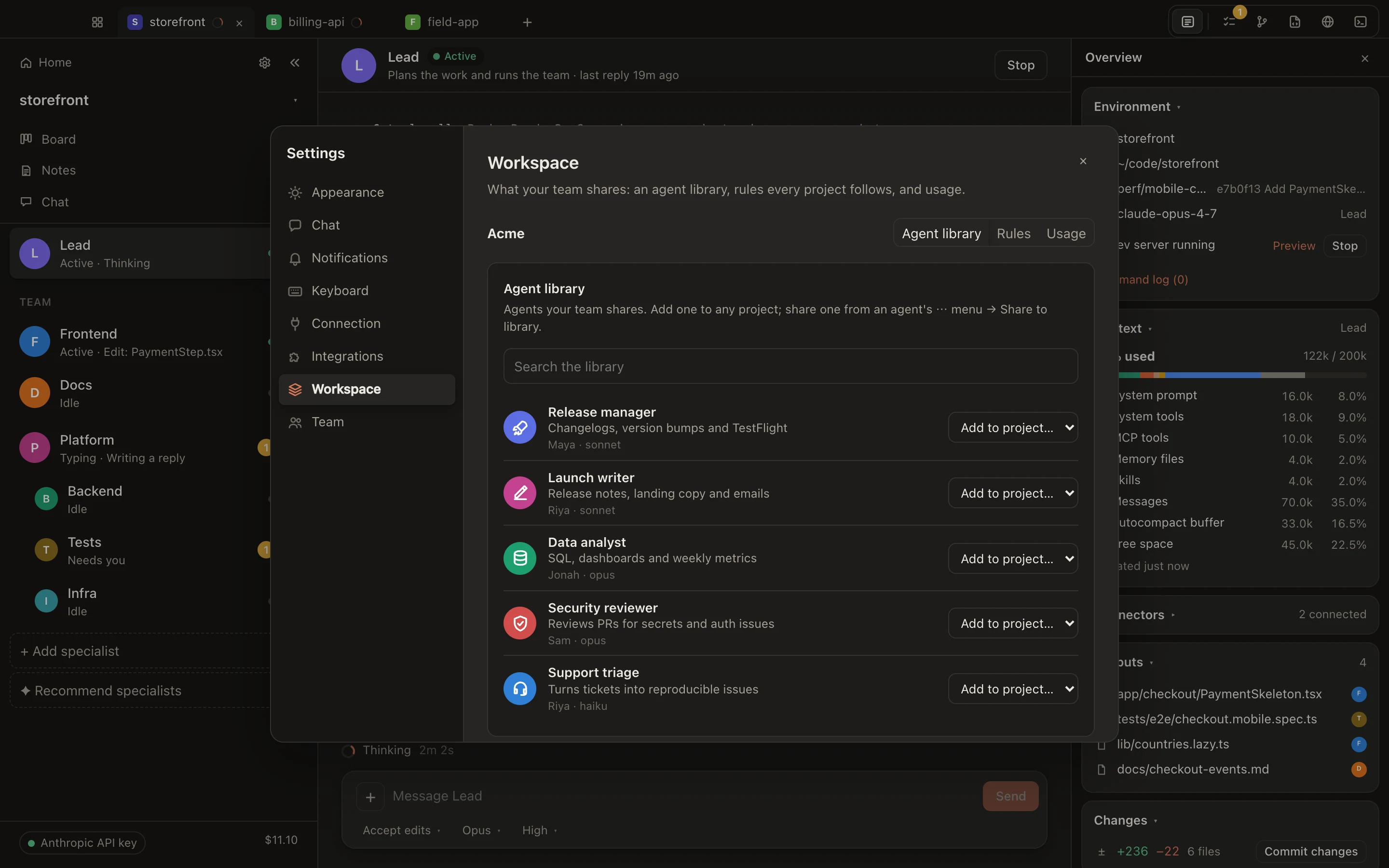Open Add to project dropdown for Data analyst
Image resolution: width=1389 pixels, height=868 pixels.
coord(1012,558)
